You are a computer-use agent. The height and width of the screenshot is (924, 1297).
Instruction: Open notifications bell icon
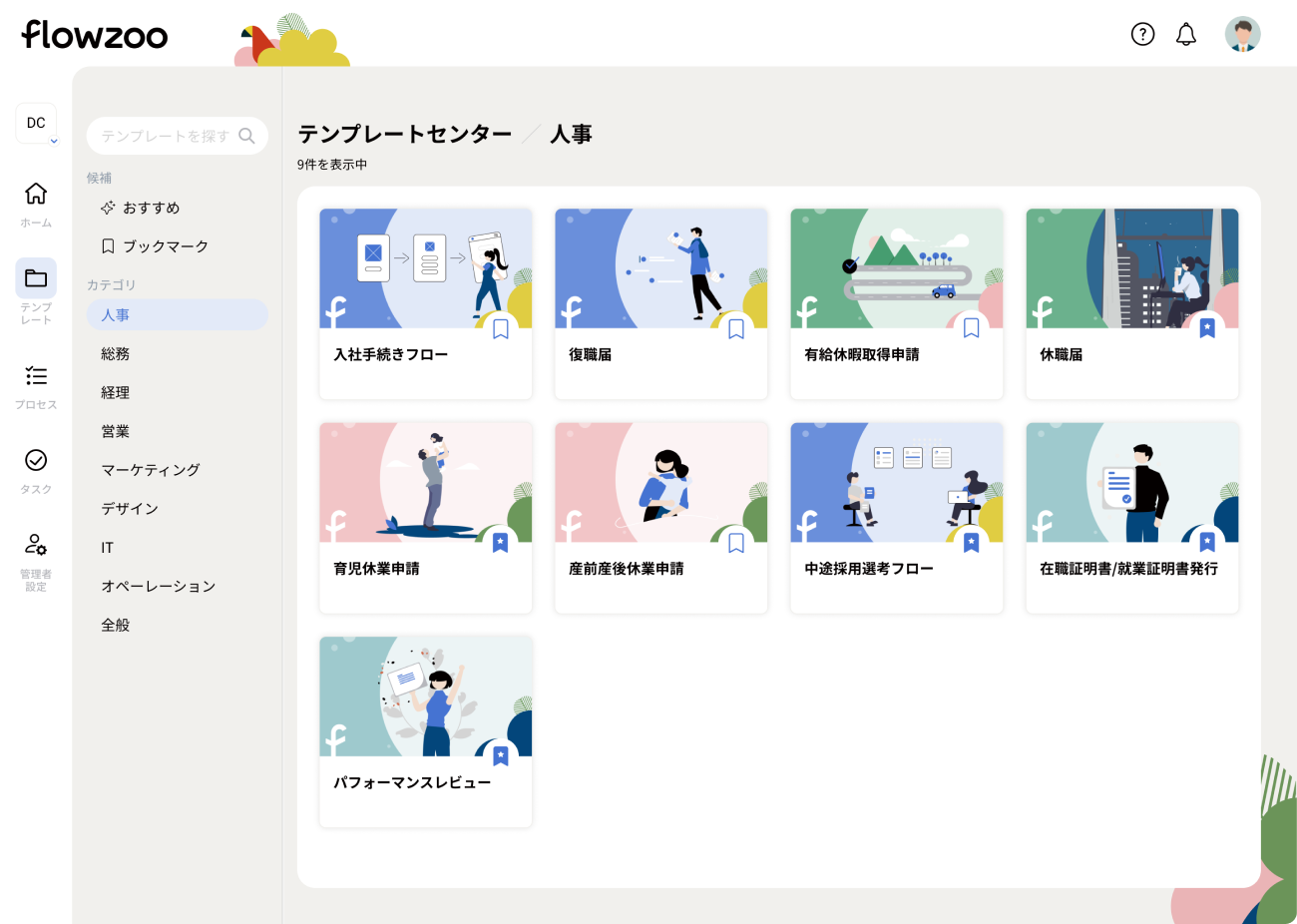coord(1186,34)
